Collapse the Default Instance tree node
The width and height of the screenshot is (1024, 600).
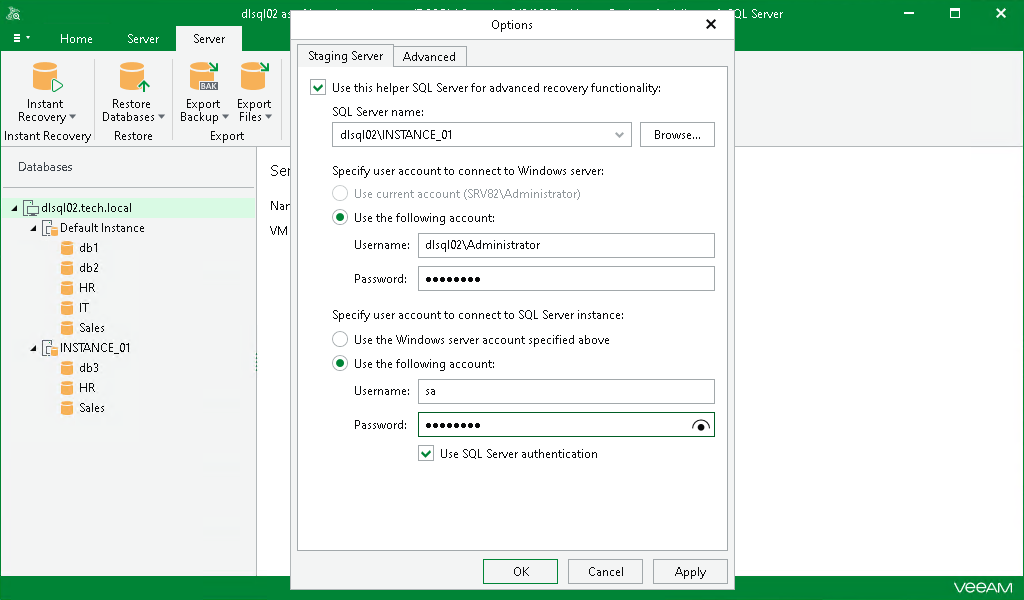[34, 228]
